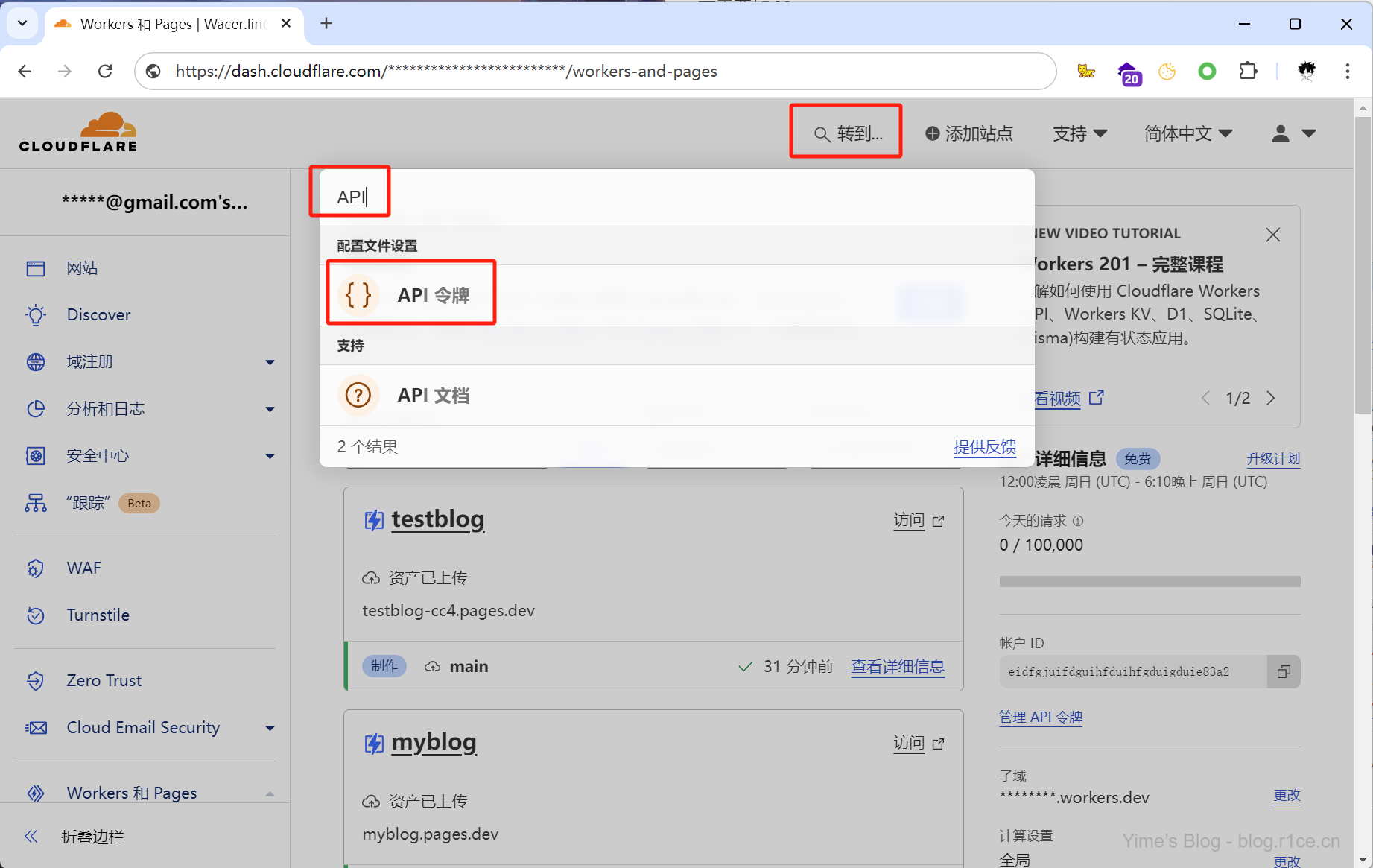Viewport: 1373px width, 868px height.
Task: Open the user account profile menu
Action: 1293,133
